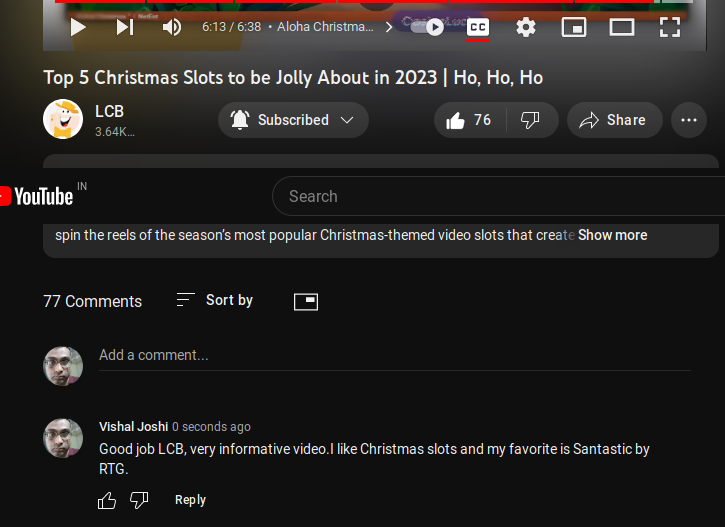Viewport: 725px width, 527px height.
Task: Skip to next video
Action: tap(125, 27)
